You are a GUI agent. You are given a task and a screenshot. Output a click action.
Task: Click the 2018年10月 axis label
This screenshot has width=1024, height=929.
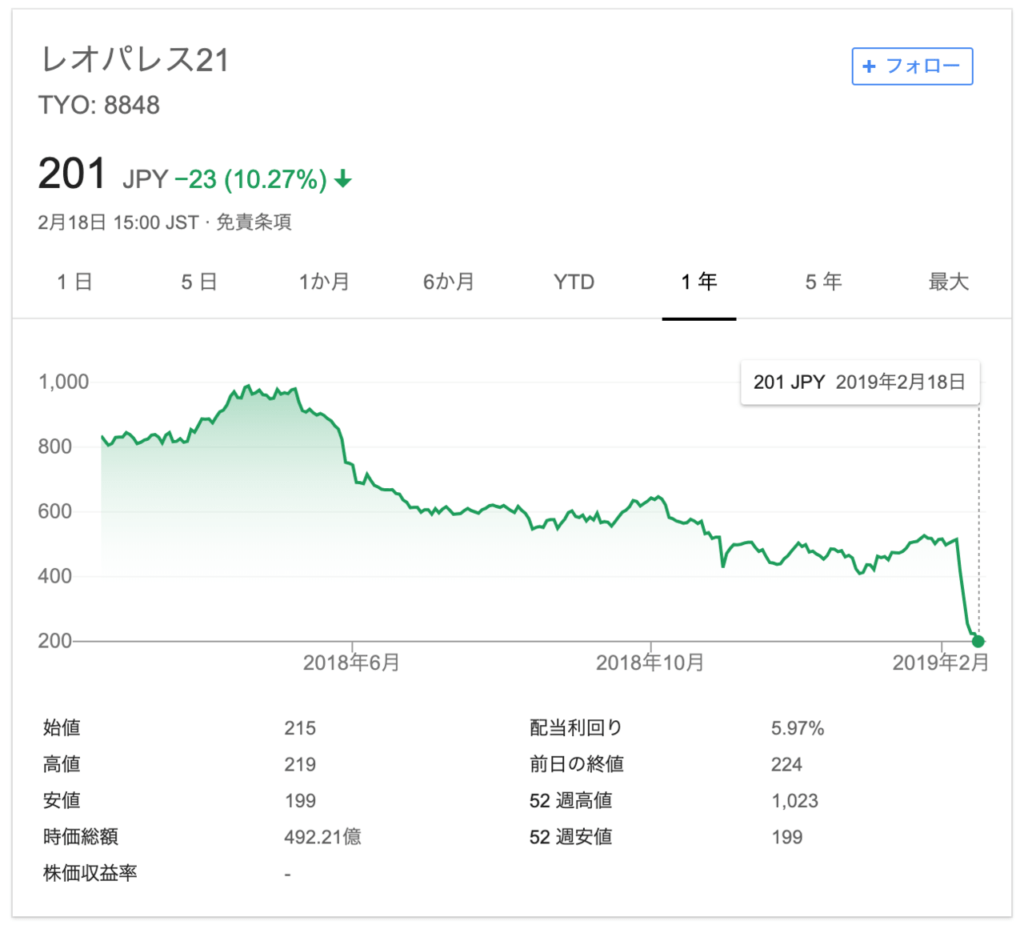650,663
